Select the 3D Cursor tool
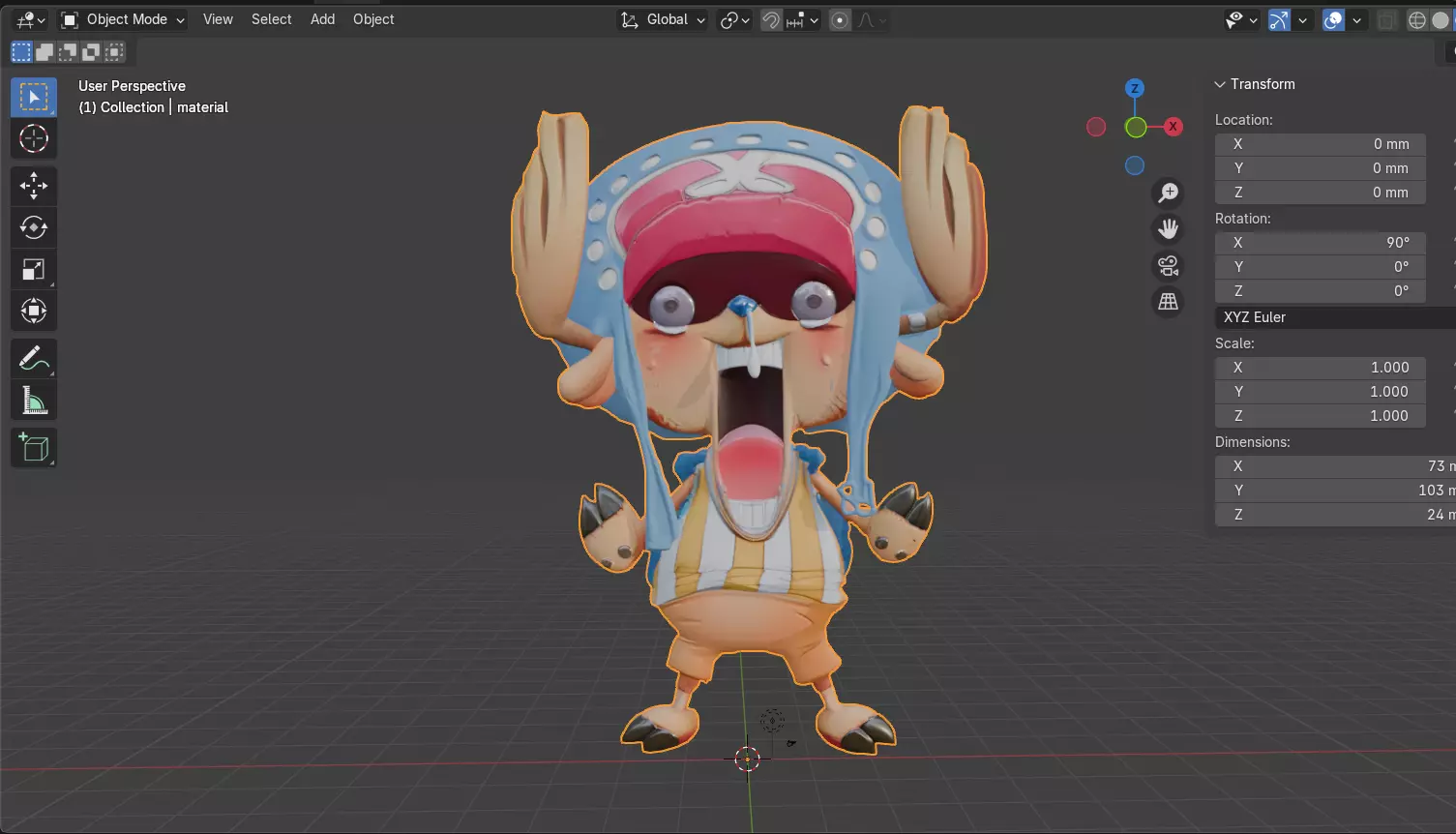Image resolution: width=1456 pixels, height=834 pixels. point(34,139)
